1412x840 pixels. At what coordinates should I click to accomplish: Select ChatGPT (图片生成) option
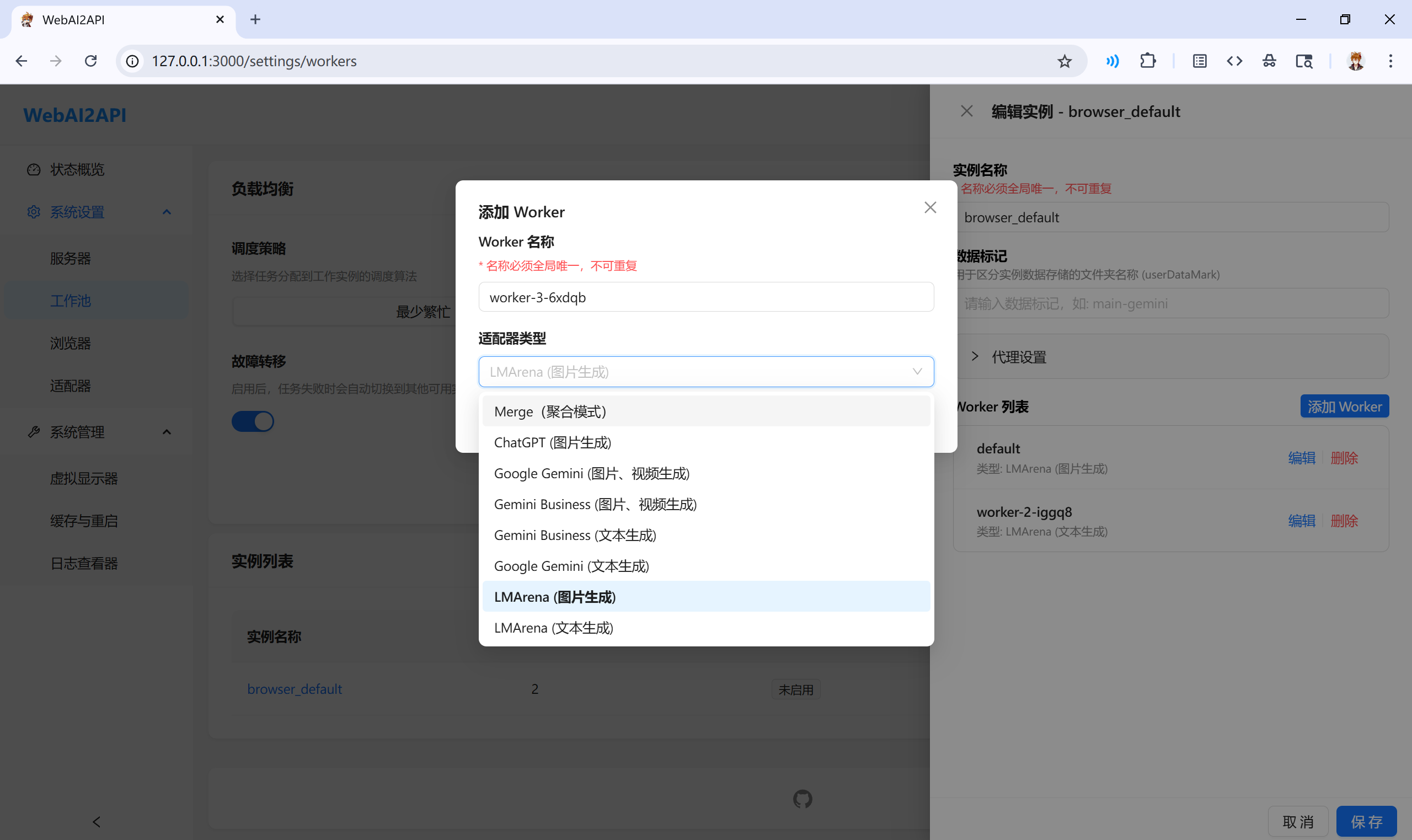click(x=552, y=443)
